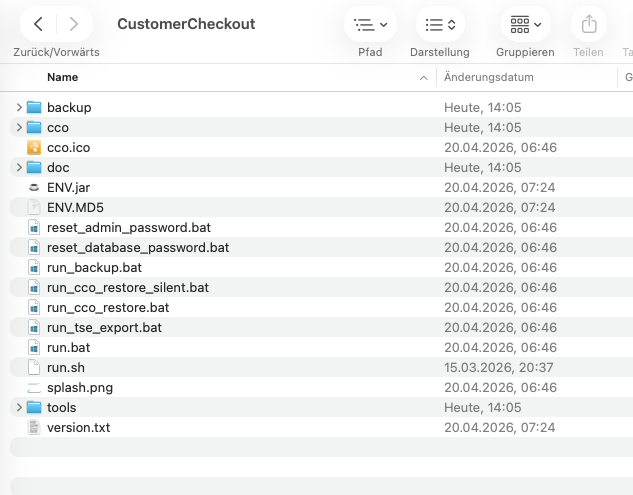Click the CustomerCheckout window title
Viewport: 633px width, 495px height.
(x=186, y=24)
